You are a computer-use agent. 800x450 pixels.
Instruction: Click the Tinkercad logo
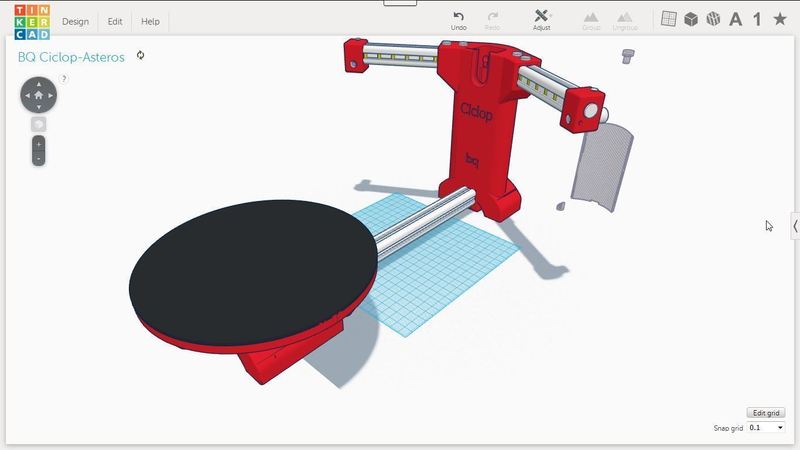[x=32, y=22]
